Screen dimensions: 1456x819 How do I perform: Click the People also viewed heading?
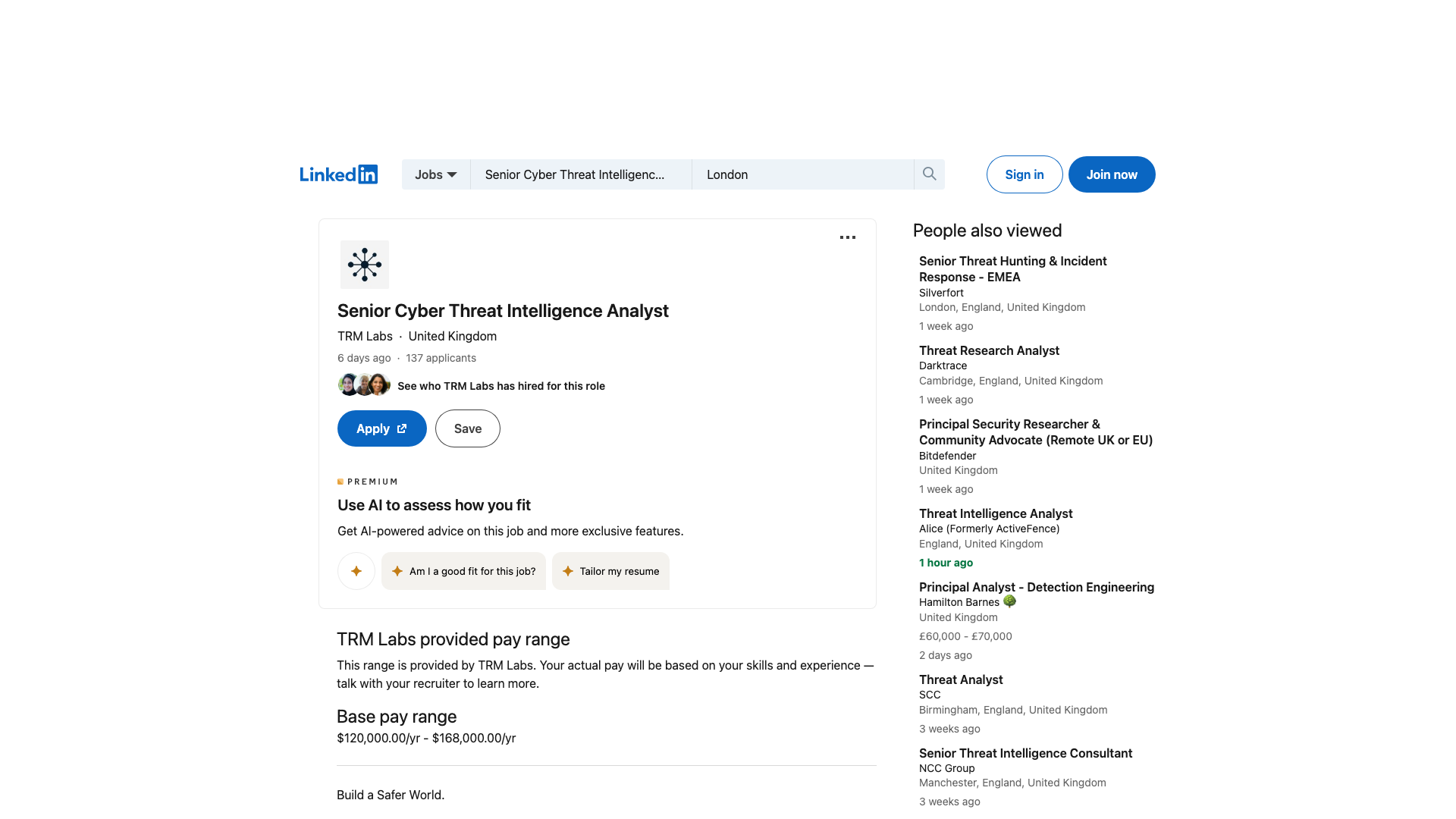pyautogui.click(x=987, y=231)
